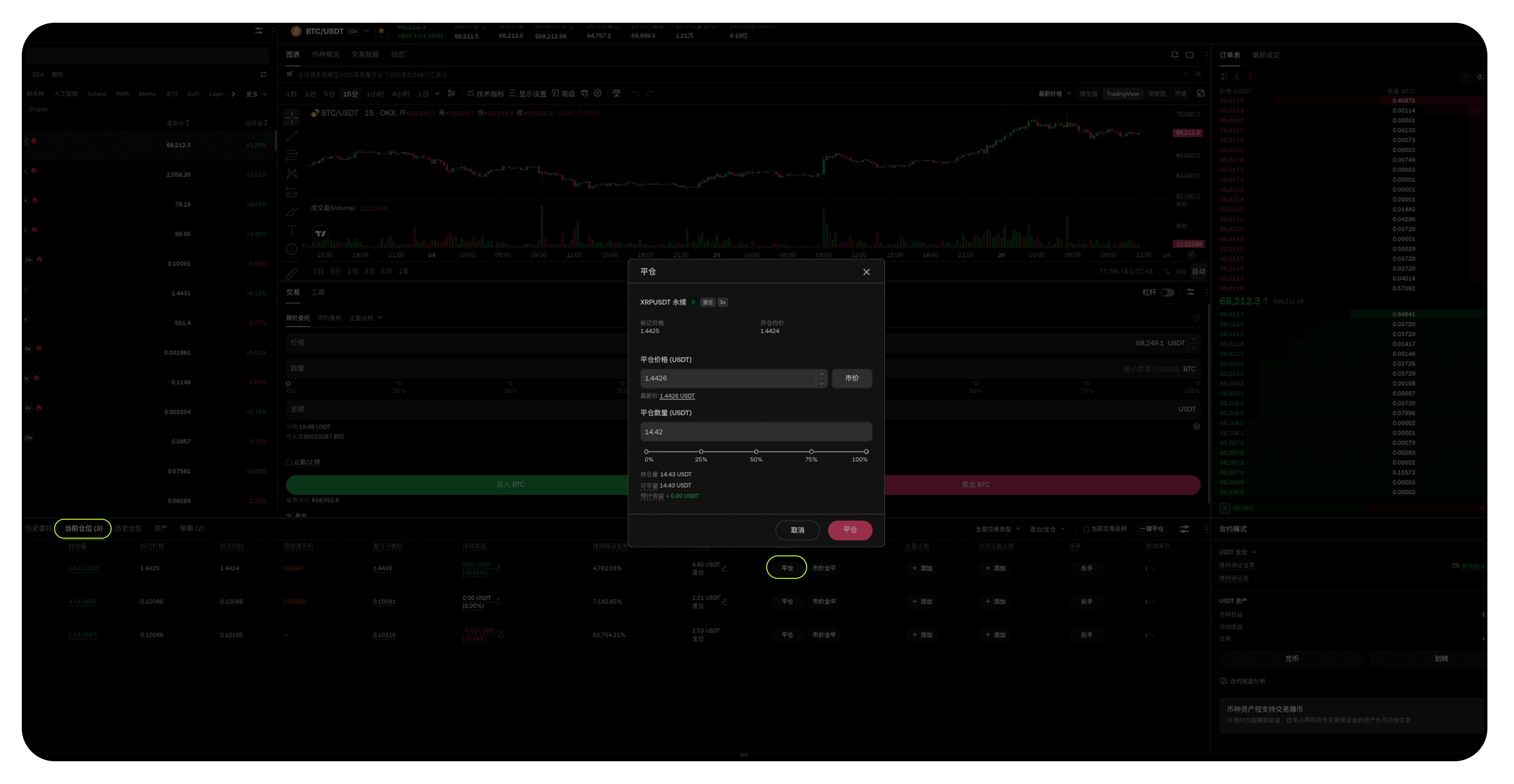Open the candlestick chart style icon
Viewport: 1514px width, 784px height.
(x=451, y=93)
